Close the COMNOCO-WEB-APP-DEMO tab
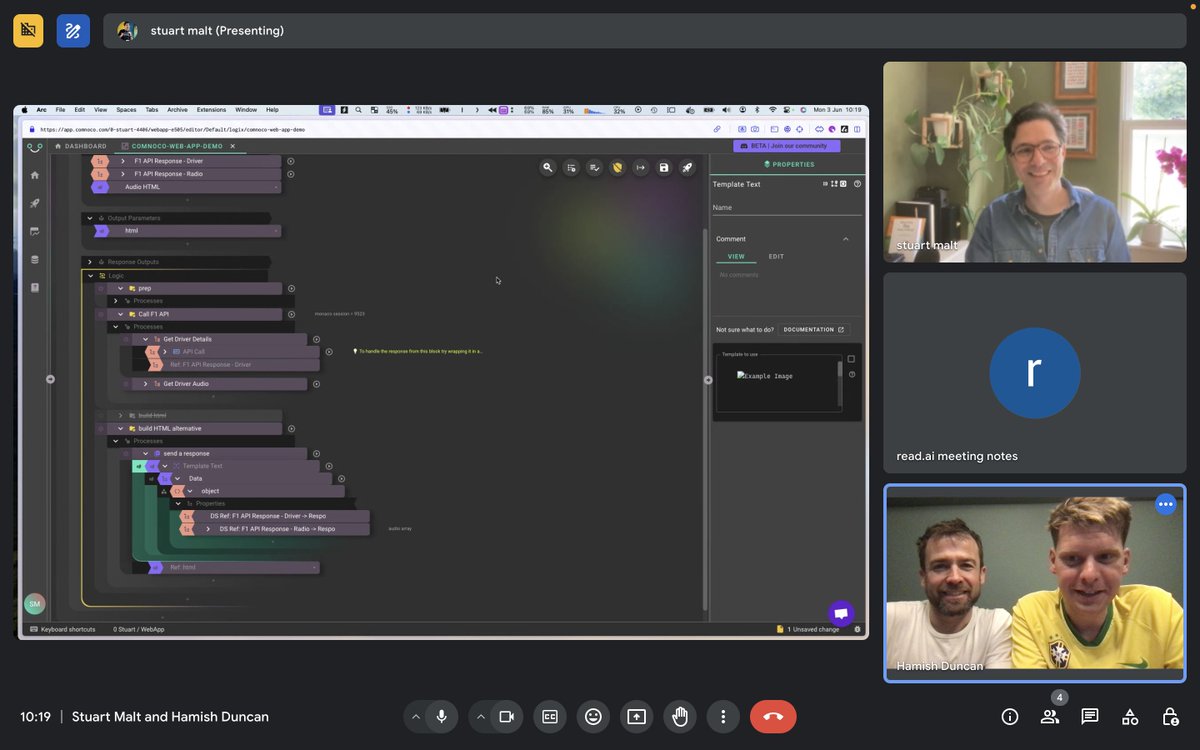The image size is (1200, 750). point(233,146)
